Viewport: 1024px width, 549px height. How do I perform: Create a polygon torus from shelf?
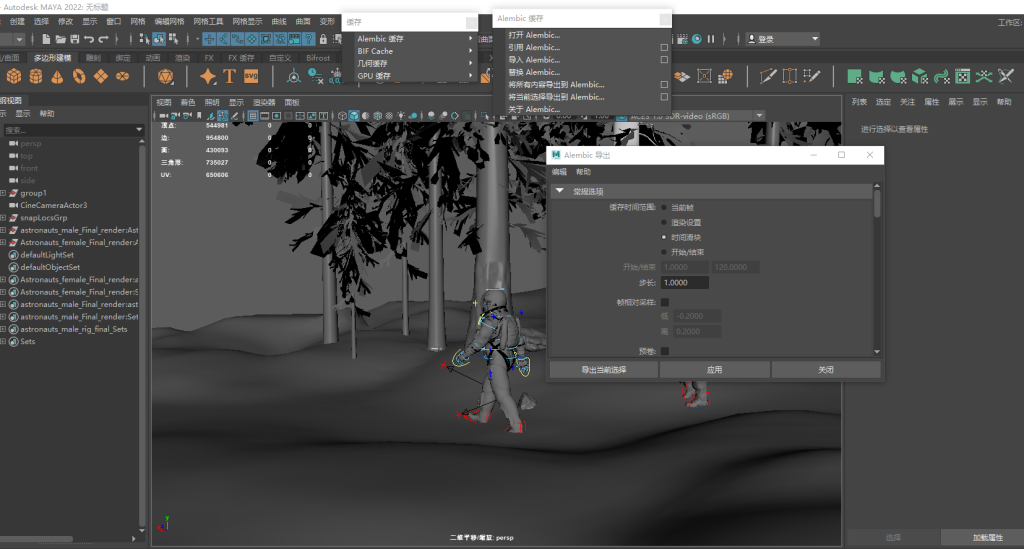[79, 76]
